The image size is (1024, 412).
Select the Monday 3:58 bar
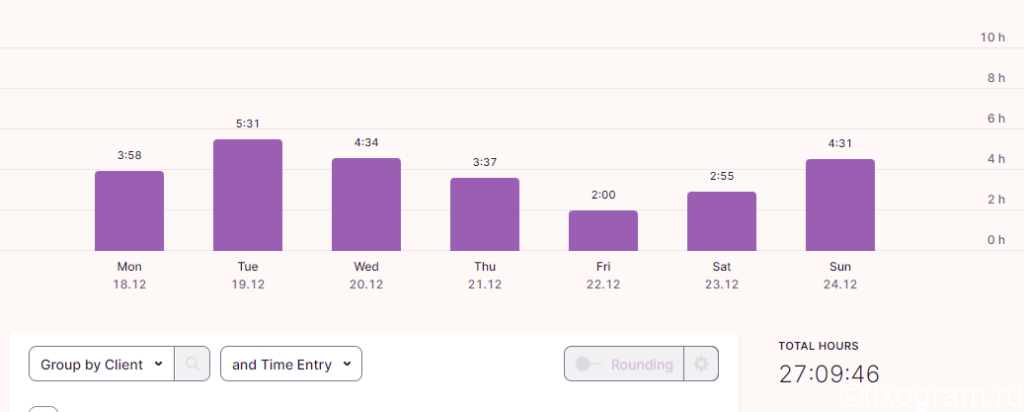(x=129, y=211)
